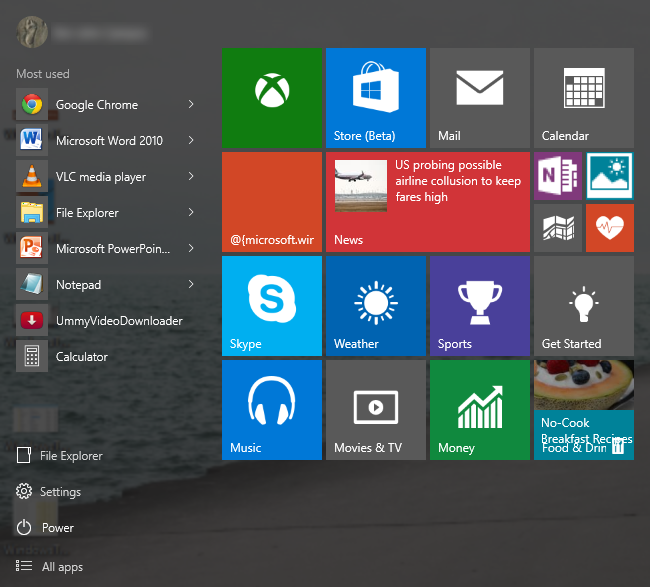Click the Calculator label text
Viewport: 650px width, 587px height.
82,357
